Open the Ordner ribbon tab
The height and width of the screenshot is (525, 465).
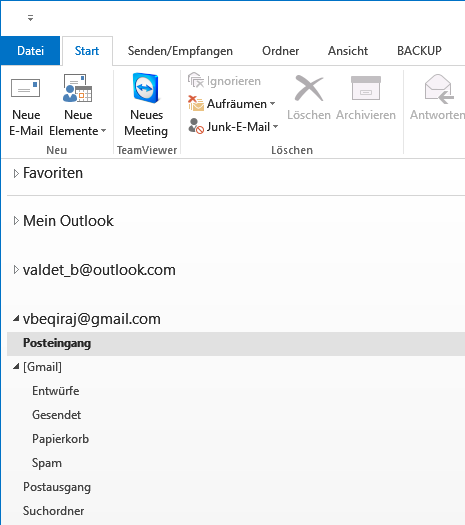pos(281,51)
